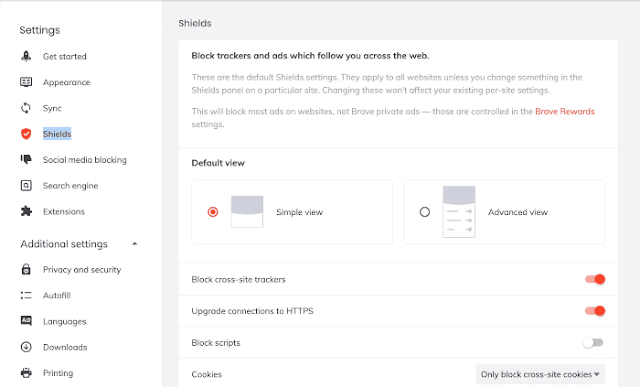This screenshot has width=640, height=387.
Task: Go to Languages settings
Action: (x=64, y=322)
